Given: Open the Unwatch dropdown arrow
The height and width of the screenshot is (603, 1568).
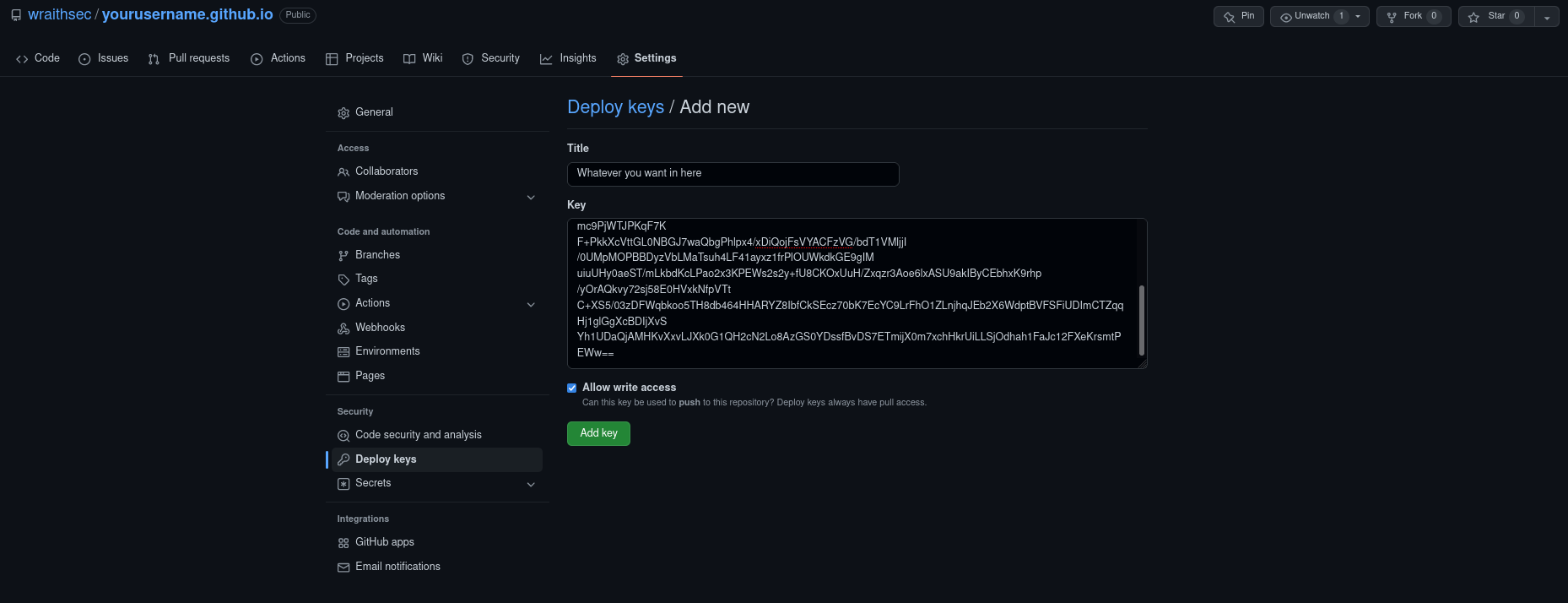Looking at the screenshot, I should (x=1358, y=17).
